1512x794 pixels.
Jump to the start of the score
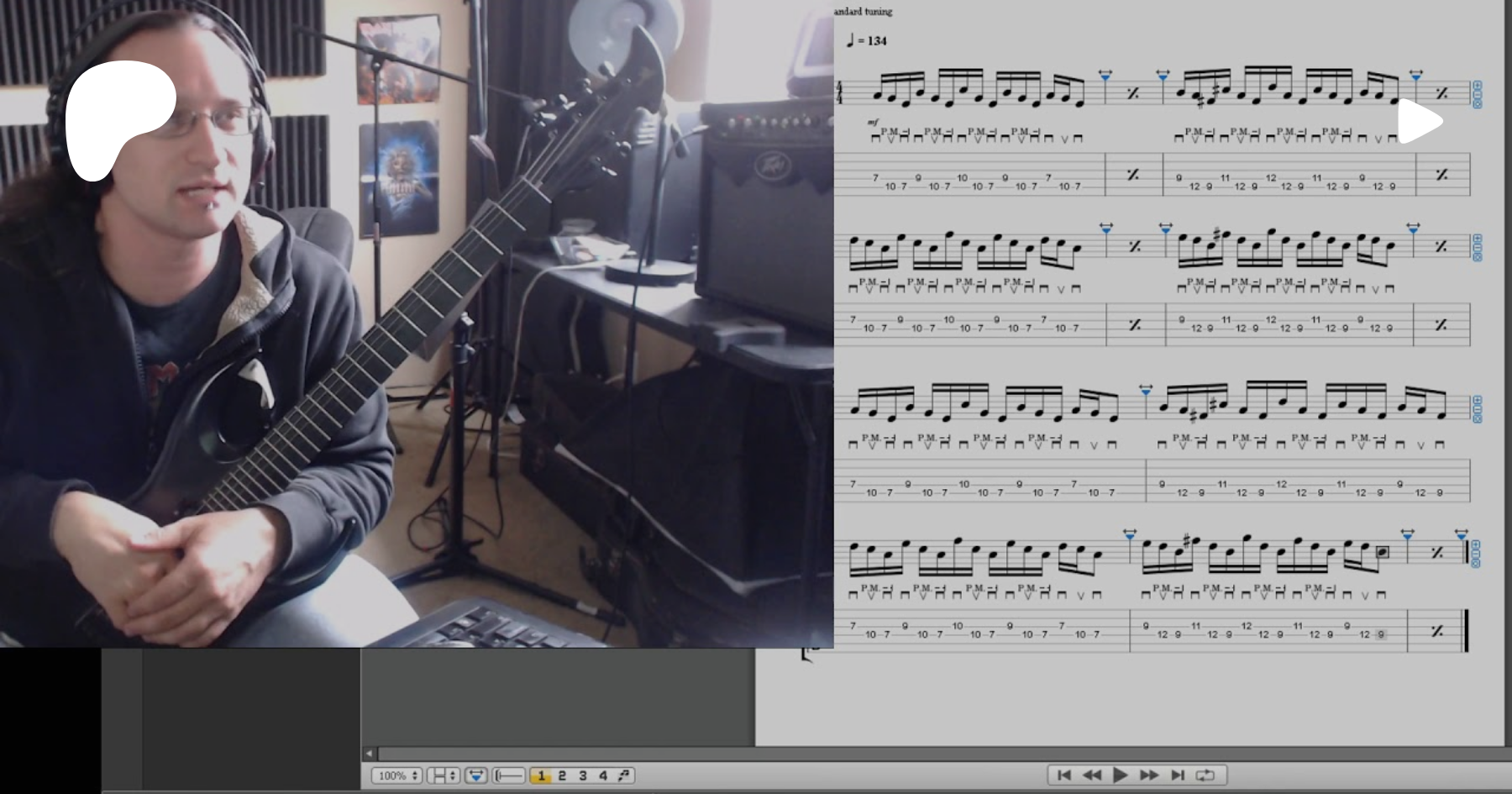1063,776
